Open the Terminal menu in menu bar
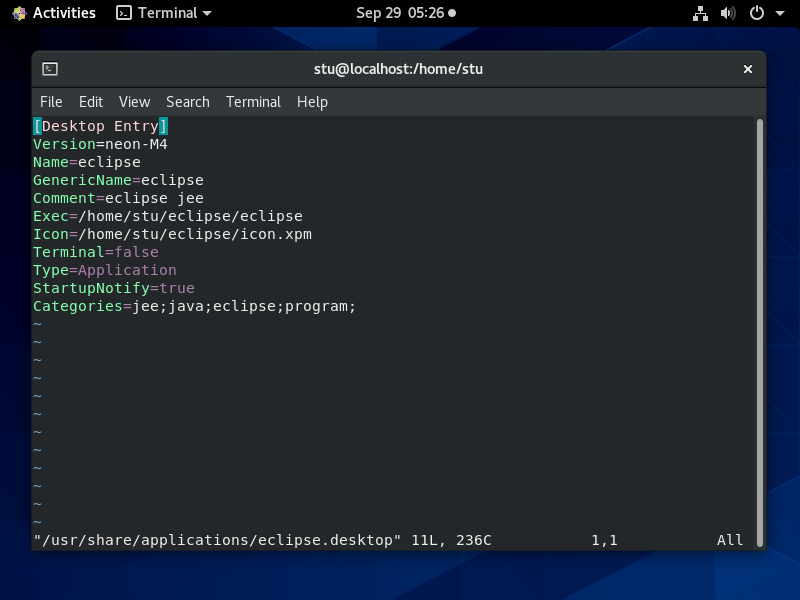This screenshot has height=600, width=800. coord(254,102)
